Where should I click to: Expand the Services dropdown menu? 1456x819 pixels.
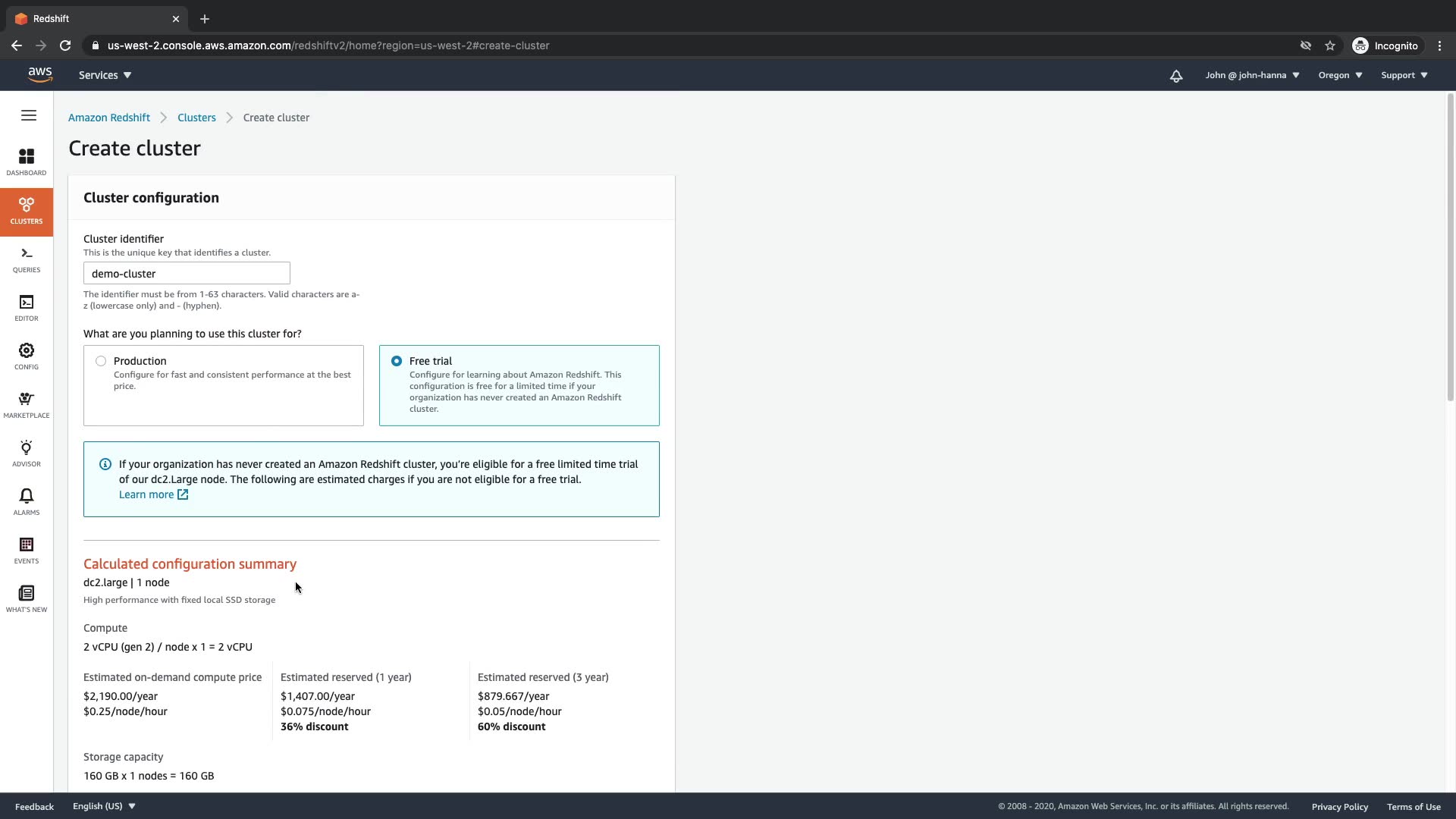click(105, 76)
